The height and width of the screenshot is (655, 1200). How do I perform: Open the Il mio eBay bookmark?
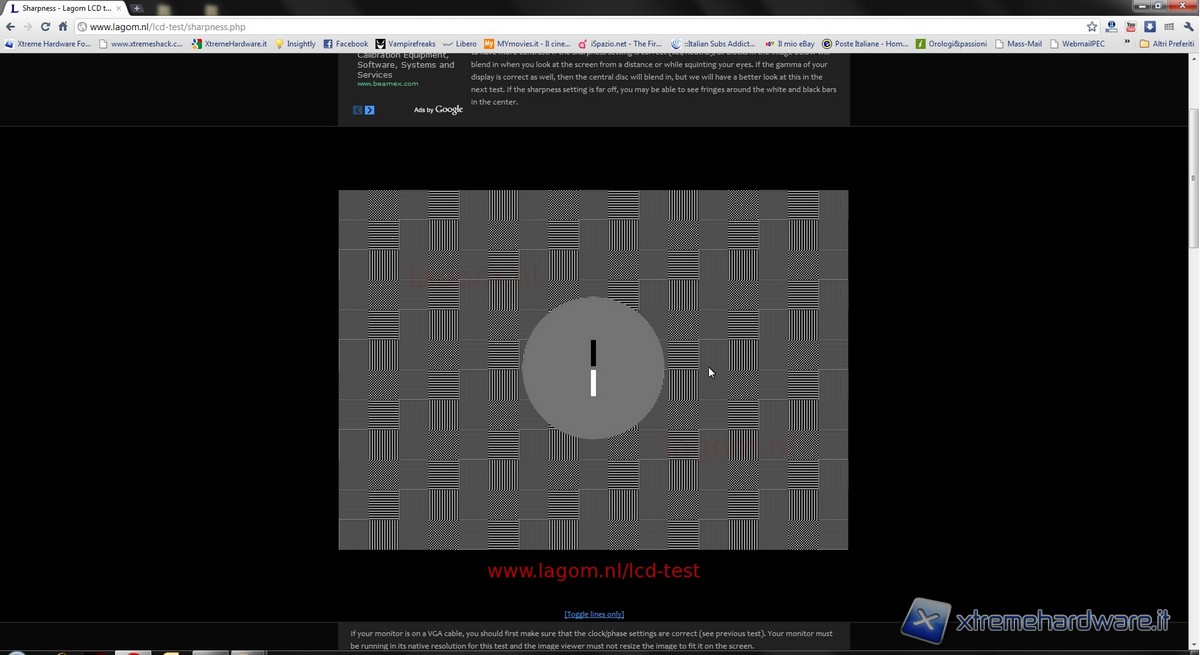click(790, 44)
